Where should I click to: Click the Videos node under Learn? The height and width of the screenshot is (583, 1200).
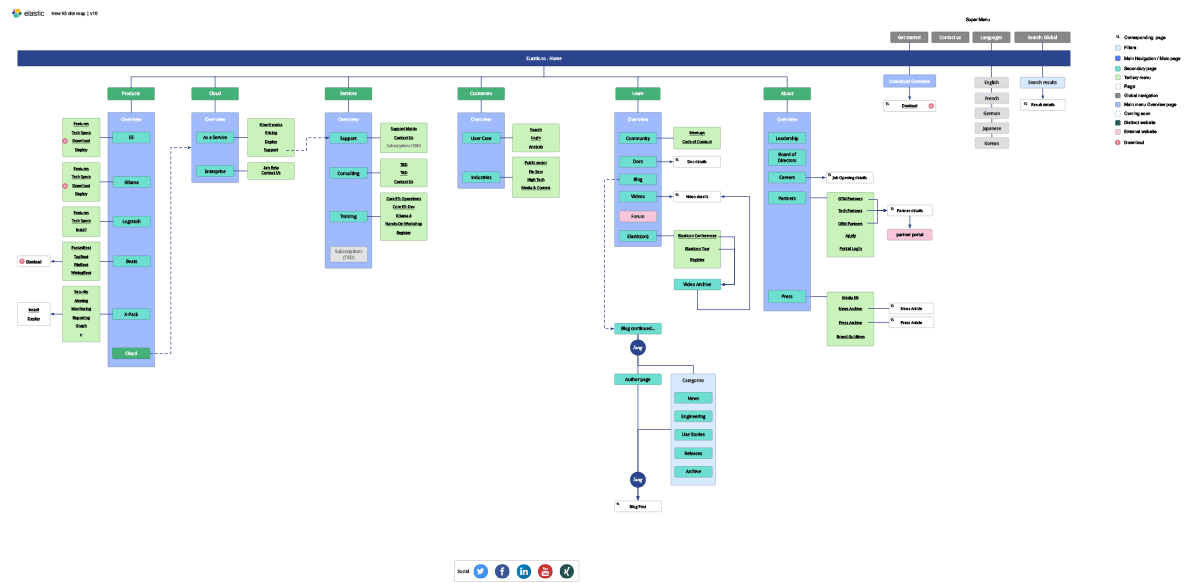pos(638,196)
